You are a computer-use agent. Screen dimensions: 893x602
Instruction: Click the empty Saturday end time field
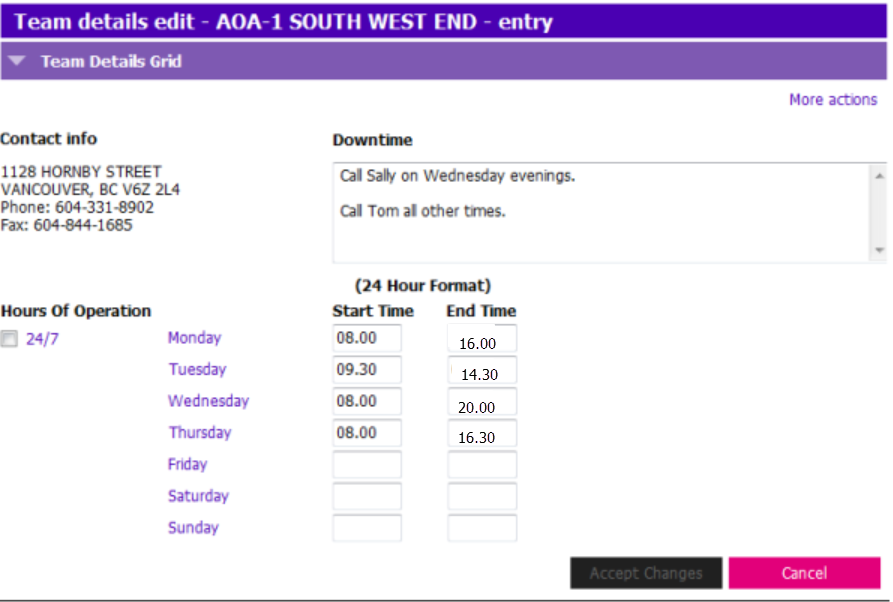[x=482, y=496]
